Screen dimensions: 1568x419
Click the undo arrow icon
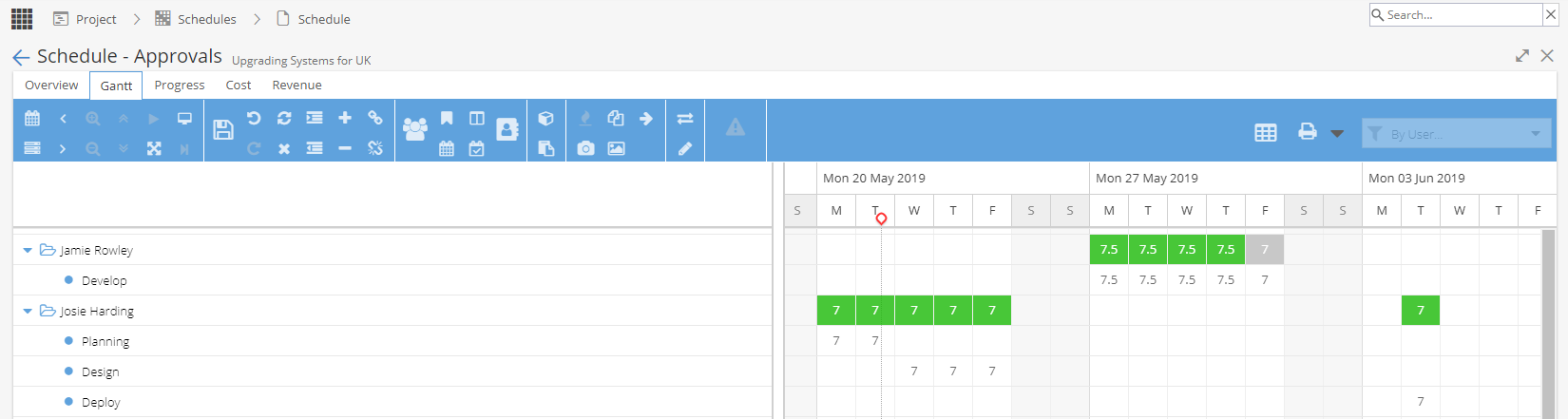coord(254,118)
